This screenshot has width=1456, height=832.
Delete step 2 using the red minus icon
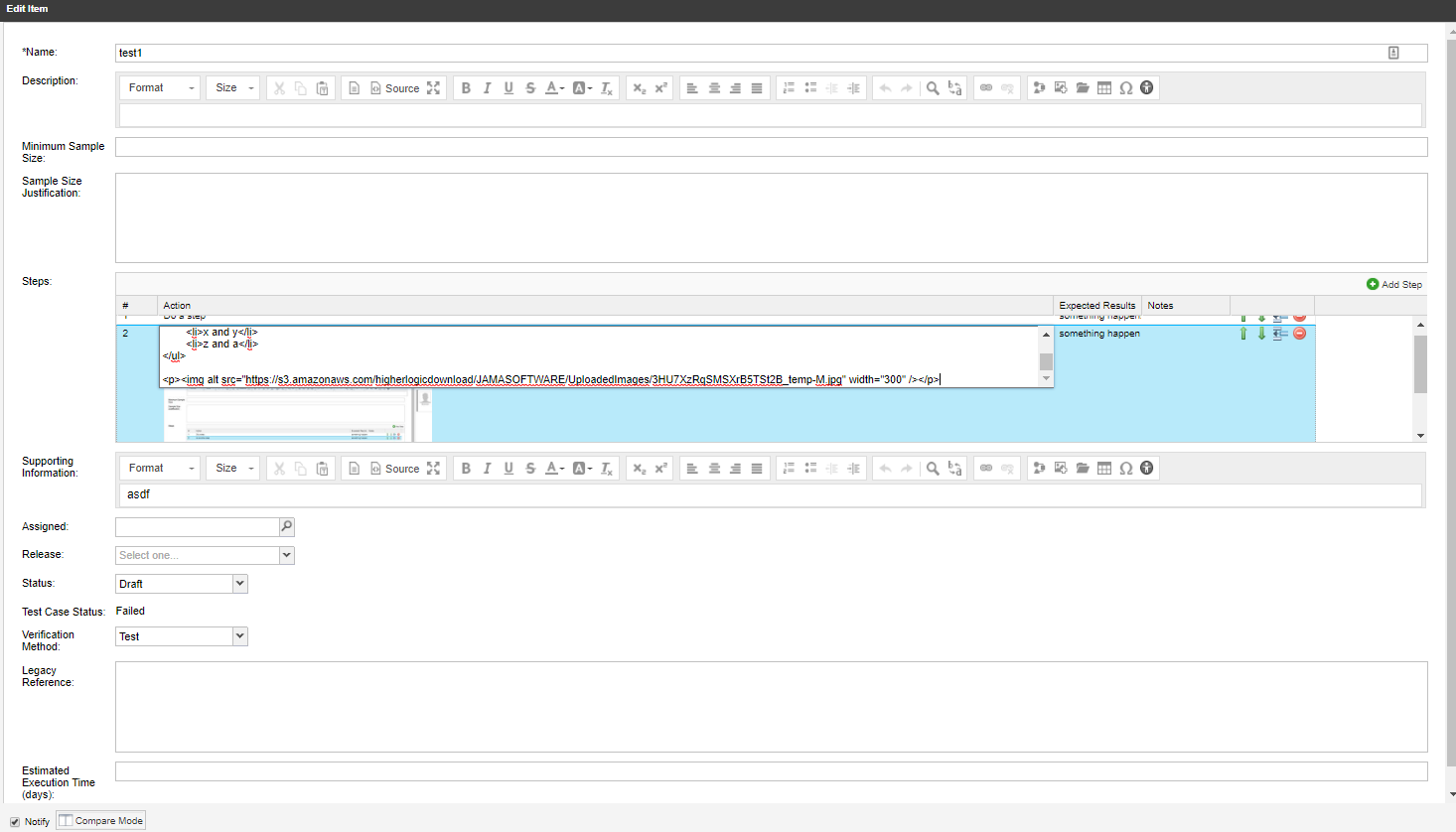(x=1299, y=334)
